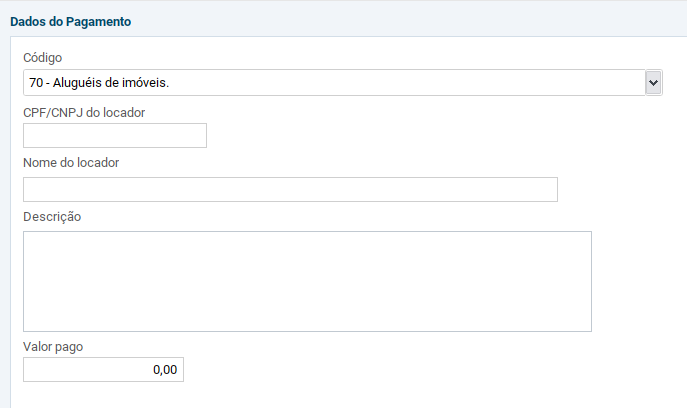Select the Valor pago amount field
This screenshot has width=687, height=408.
(103, 369)
